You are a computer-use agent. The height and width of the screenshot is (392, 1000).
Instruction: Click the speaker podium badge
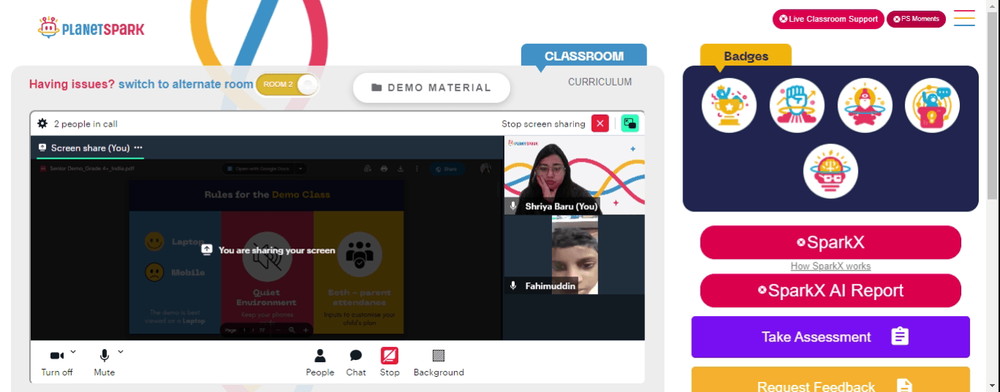tap(932, 105)
